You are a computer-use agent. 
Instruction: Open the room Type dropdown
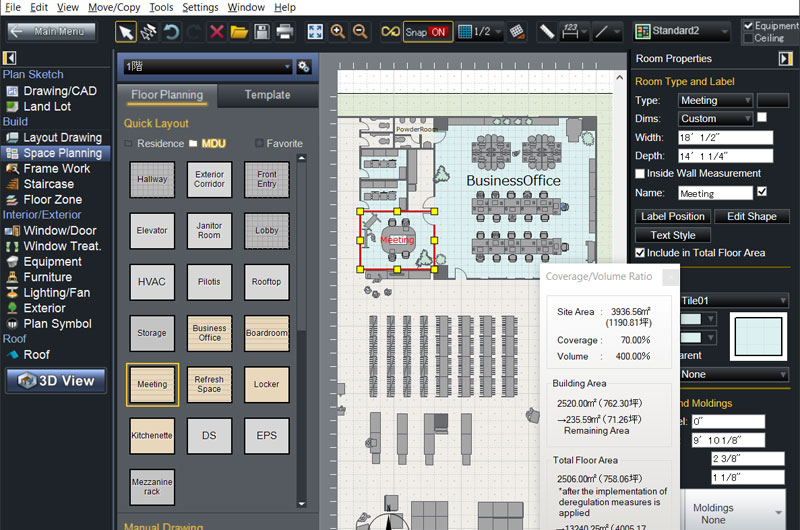coord(715,100)
